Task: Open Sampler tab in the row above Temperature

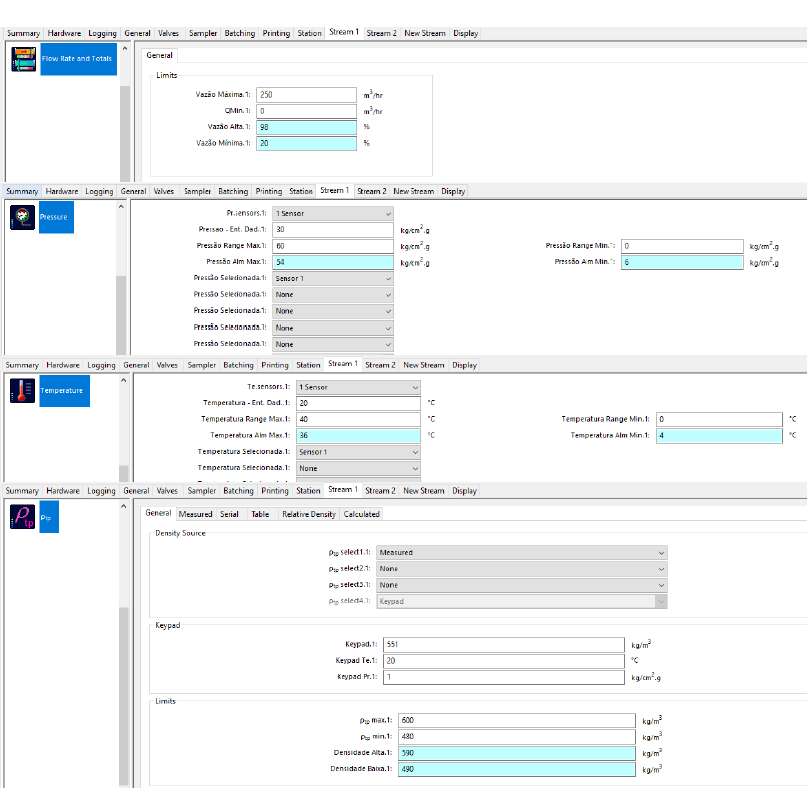Action: (x=202, y=365)
